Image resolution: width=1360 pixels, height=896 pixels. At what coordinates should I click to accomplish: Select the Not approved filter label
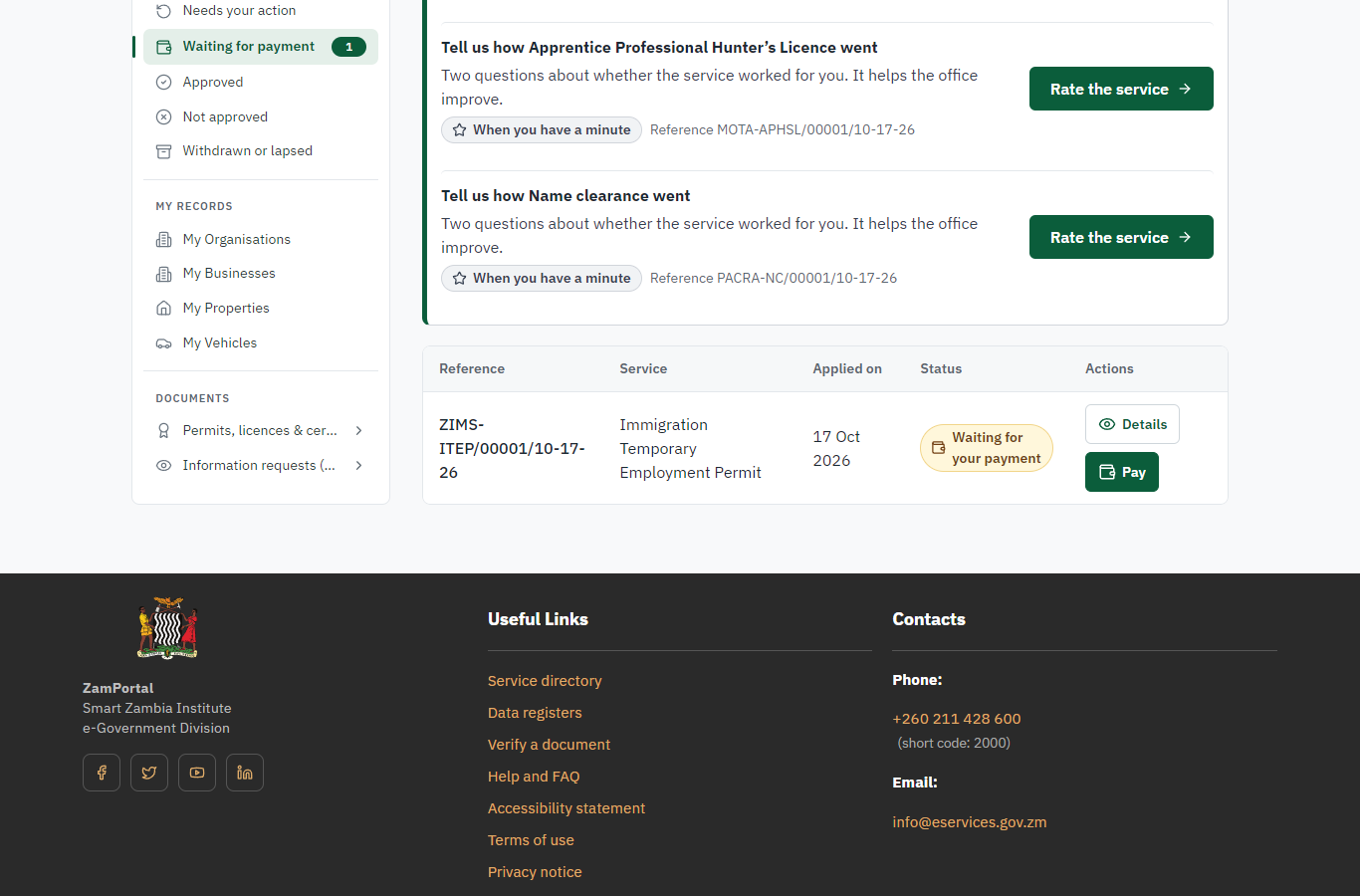tap(225, 117)
